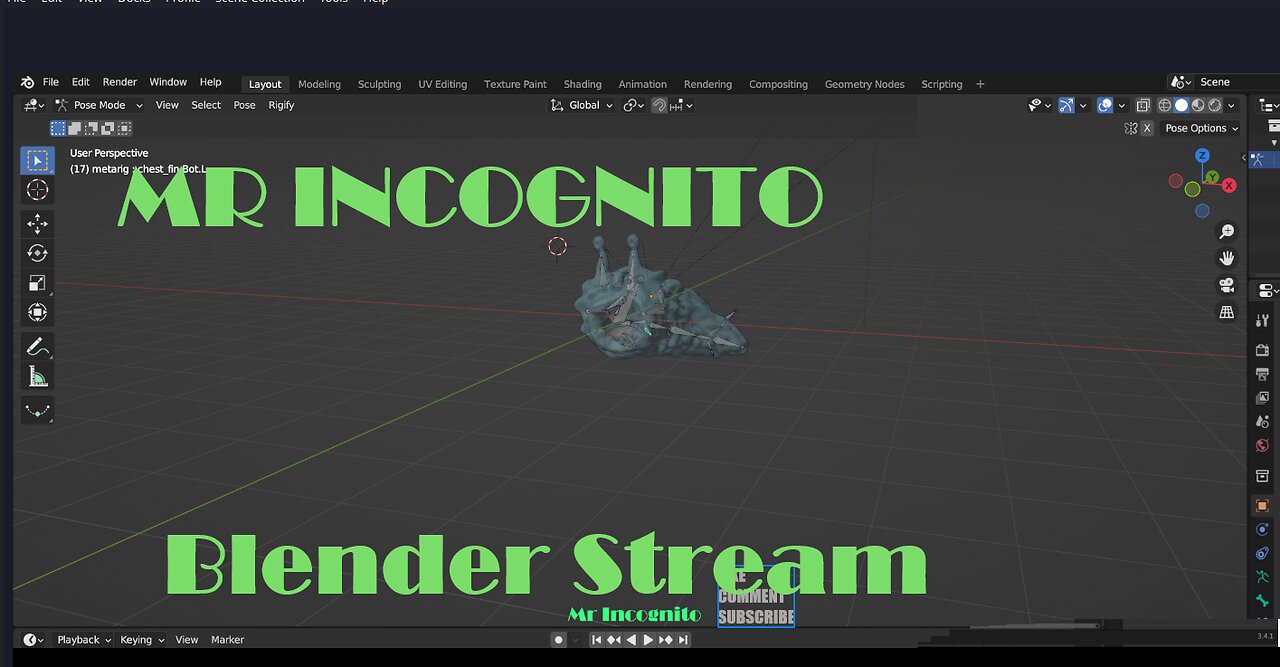Toggle the camera view icon
This screenshot has width=1280, height=667.
pos(1227,286)
